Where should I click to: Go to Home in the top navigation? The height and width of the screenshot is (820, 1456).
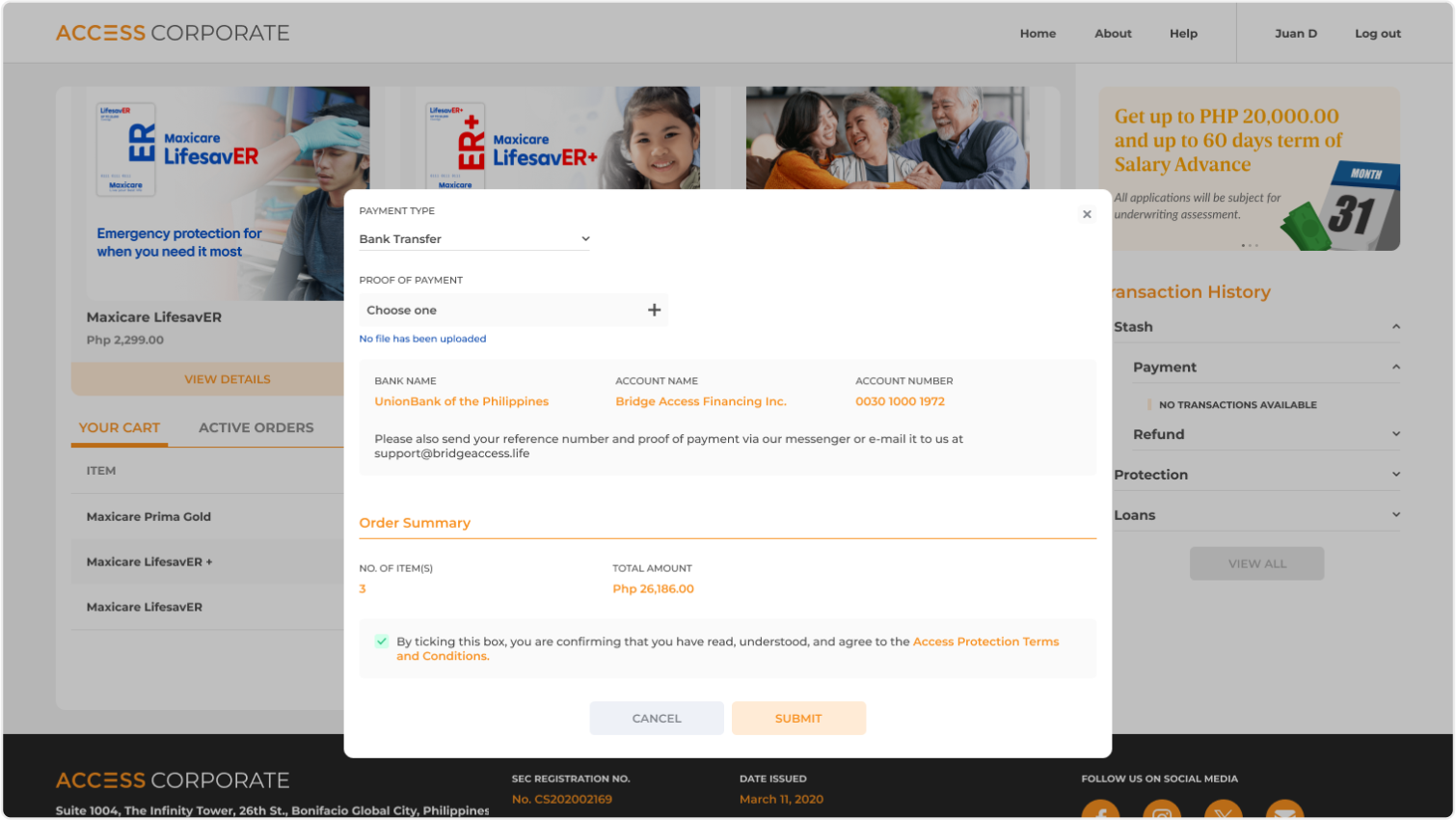[1038, 34]
